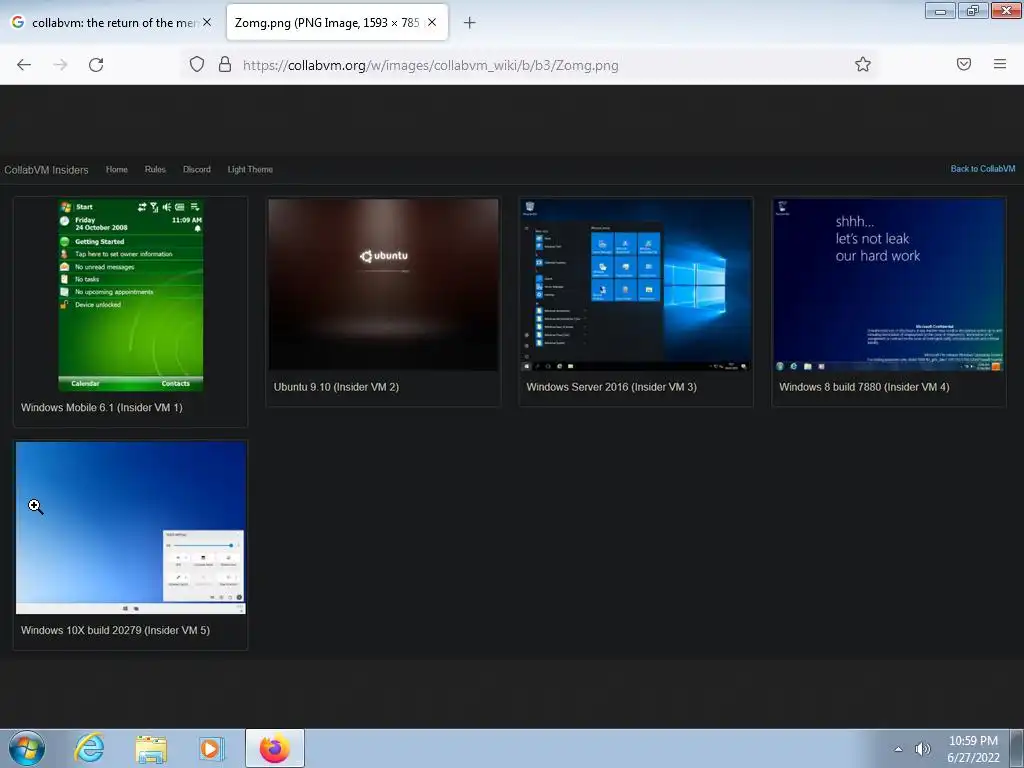Click the Show desktop strip
The height and width of the screenshot is (768, 1024).
tap(1017, 748)
